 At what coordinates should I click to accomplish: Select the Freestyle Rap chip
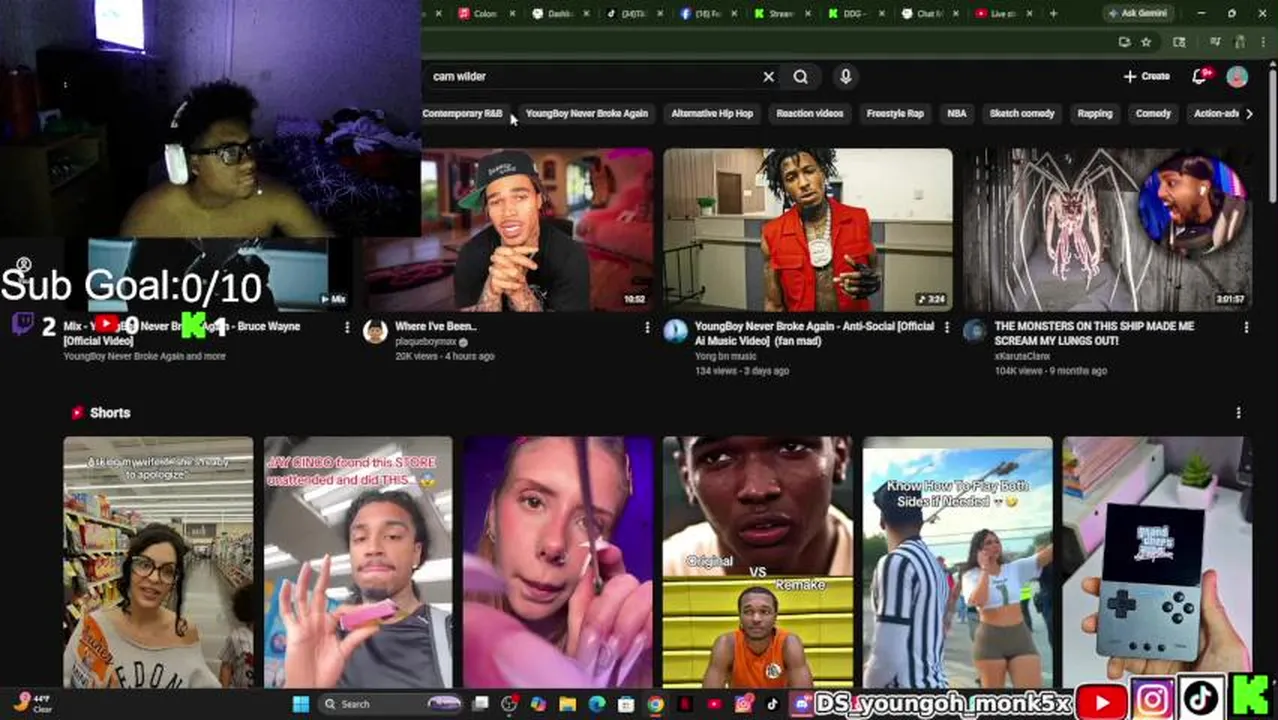(x=895, y=114)
